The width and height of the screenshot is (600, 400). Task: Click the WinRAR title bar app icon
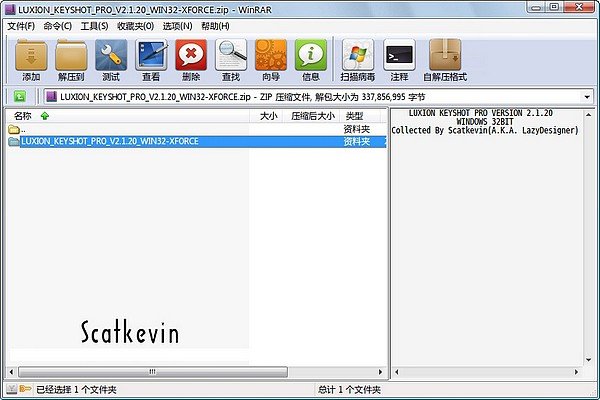pyautogui.click(x=10, y=10)
